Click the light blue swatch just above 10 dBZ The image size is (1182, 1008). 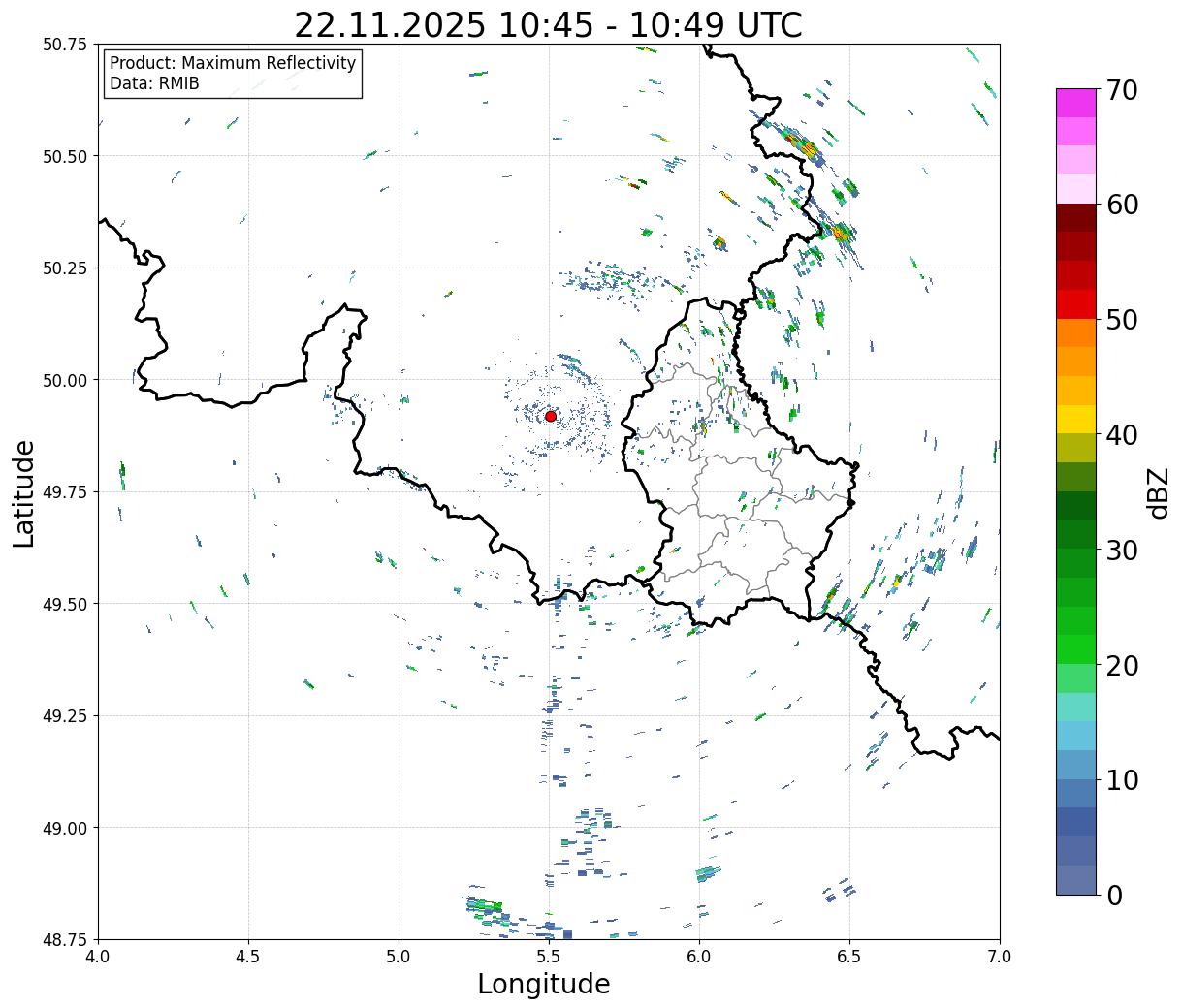(x=1076, y=765)
